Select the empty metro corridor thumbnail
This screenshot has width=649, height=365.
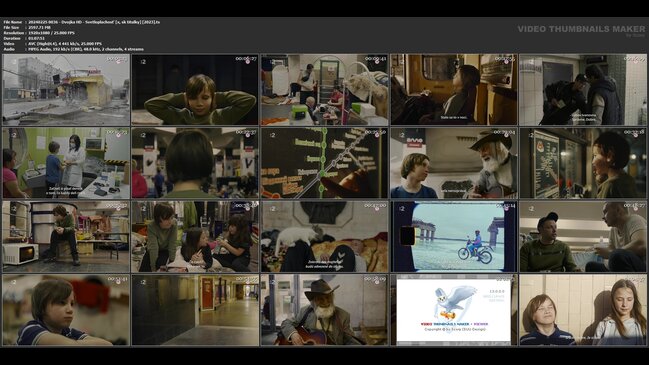[195, 310]
